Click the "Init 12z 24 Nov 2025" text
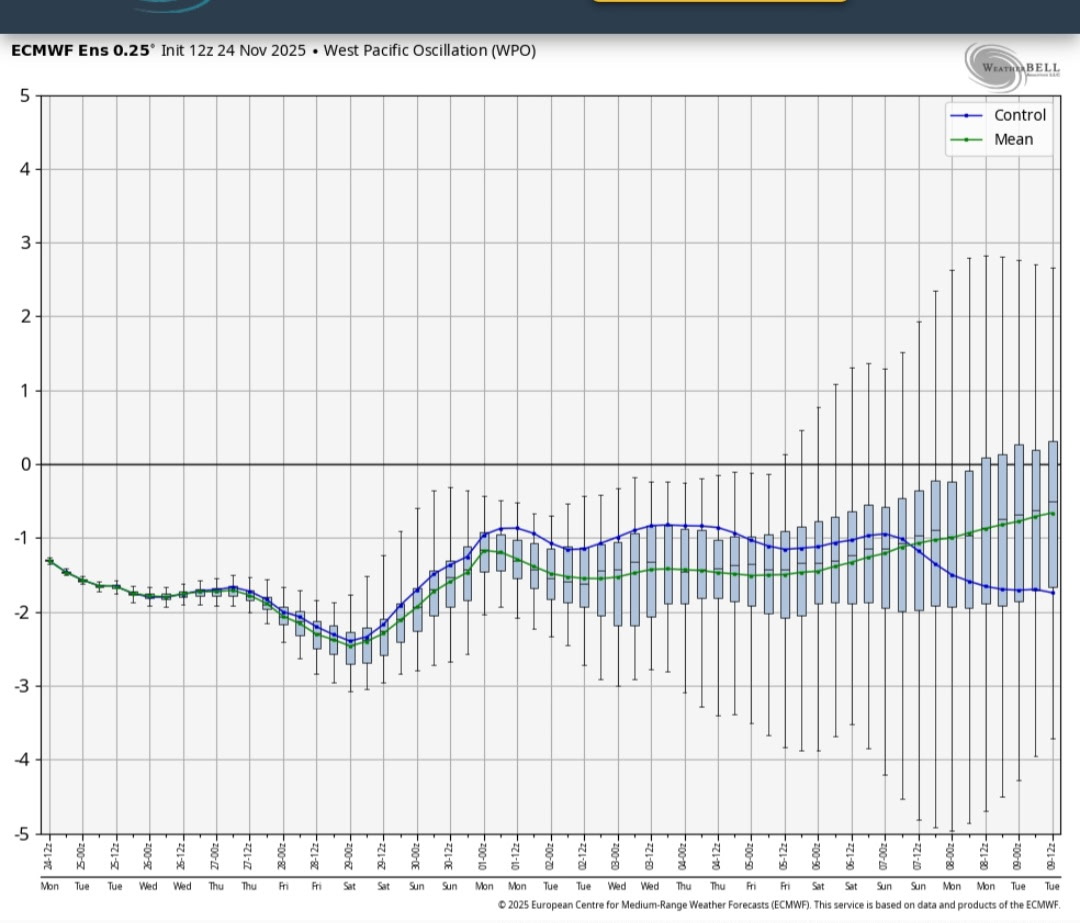This screenshot has height=923, width=1080. tap(233, 50)
